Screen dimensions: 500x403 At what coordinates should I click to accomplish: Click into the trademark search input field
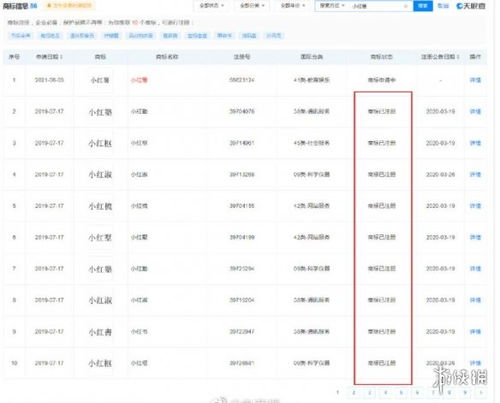click(x=377, y=6)
